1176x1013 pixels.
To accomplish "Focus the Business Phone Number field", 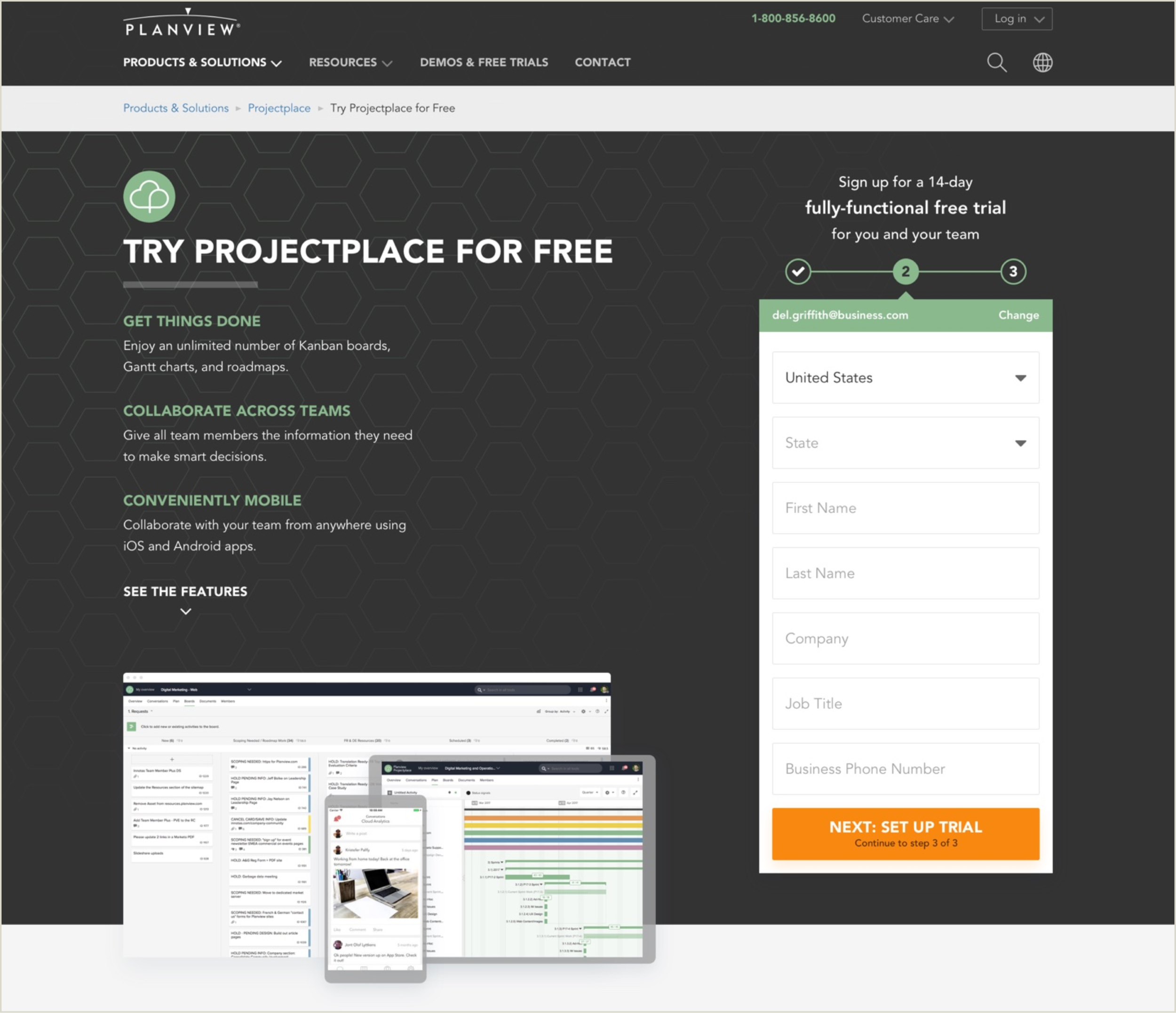I will [905, 769].
